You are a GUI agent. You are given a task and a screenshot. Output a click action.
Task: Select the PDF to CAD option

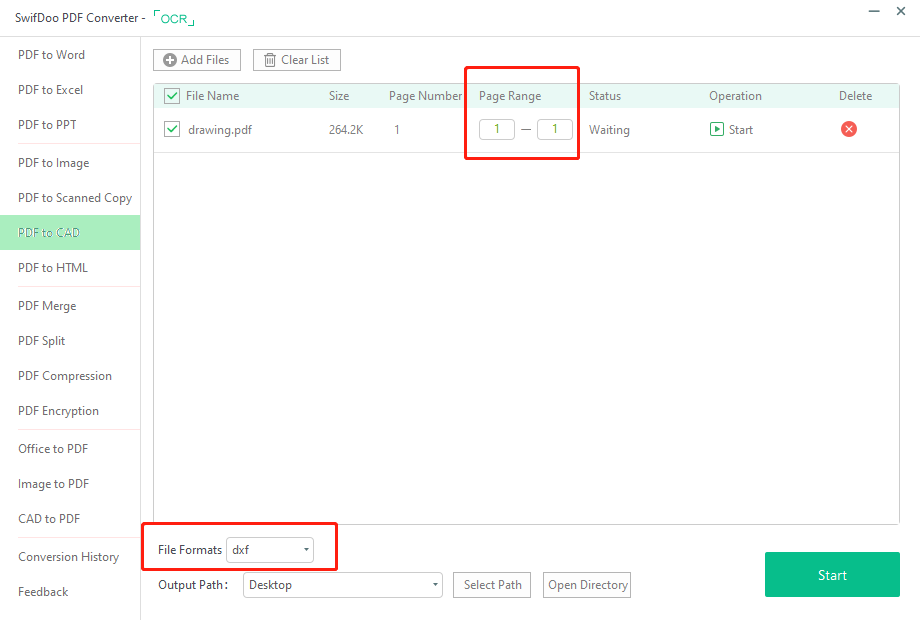(70, 233)
